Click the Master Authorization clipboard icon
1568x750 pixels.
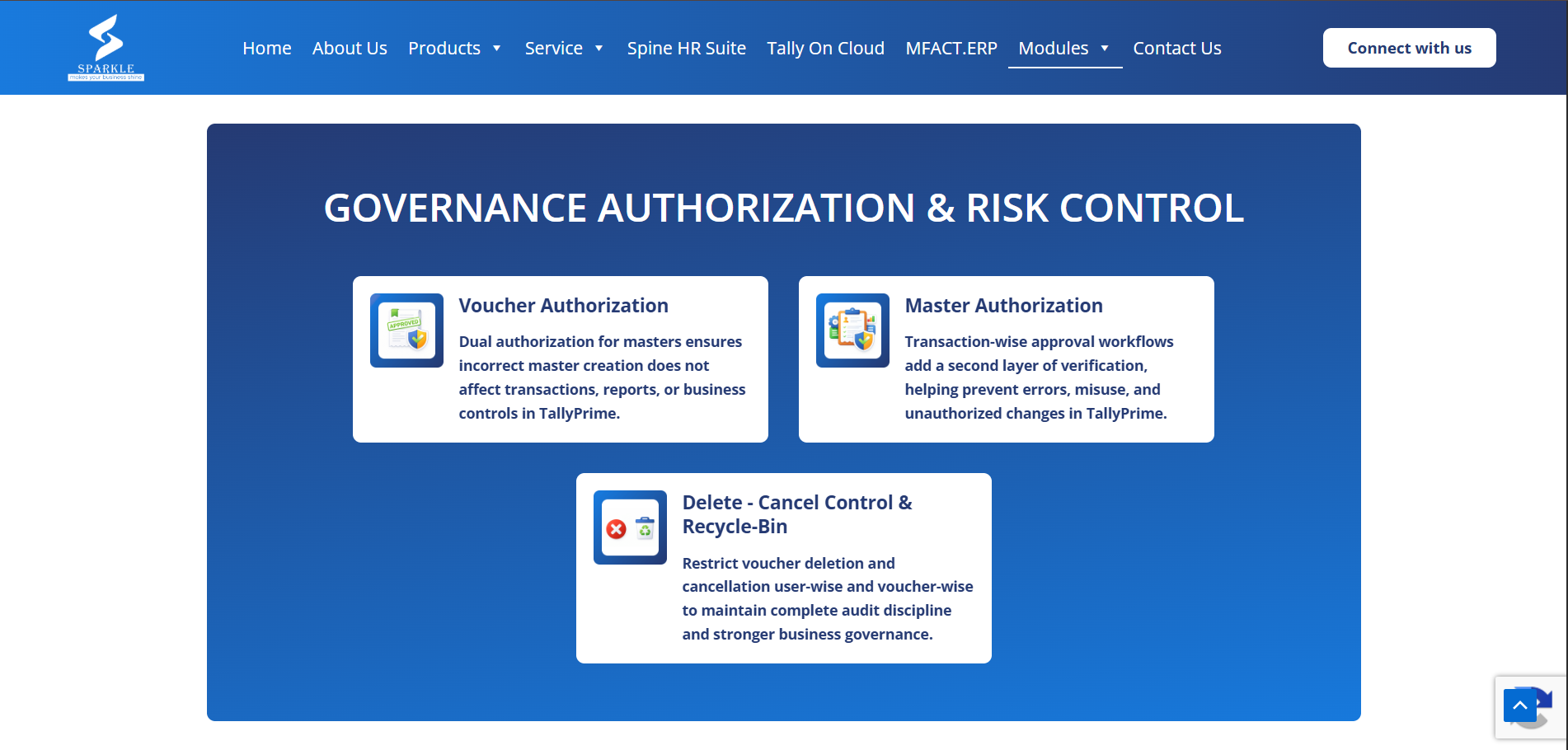[x=852, y=330]
